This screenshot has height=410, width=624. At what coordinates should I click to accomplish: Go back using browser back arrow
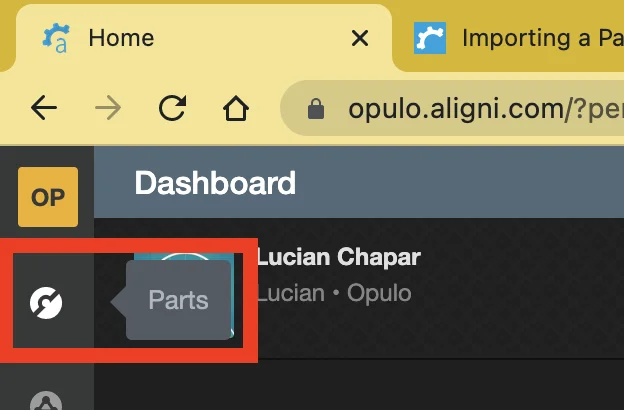pyautogui.click(x=44, y=108)
